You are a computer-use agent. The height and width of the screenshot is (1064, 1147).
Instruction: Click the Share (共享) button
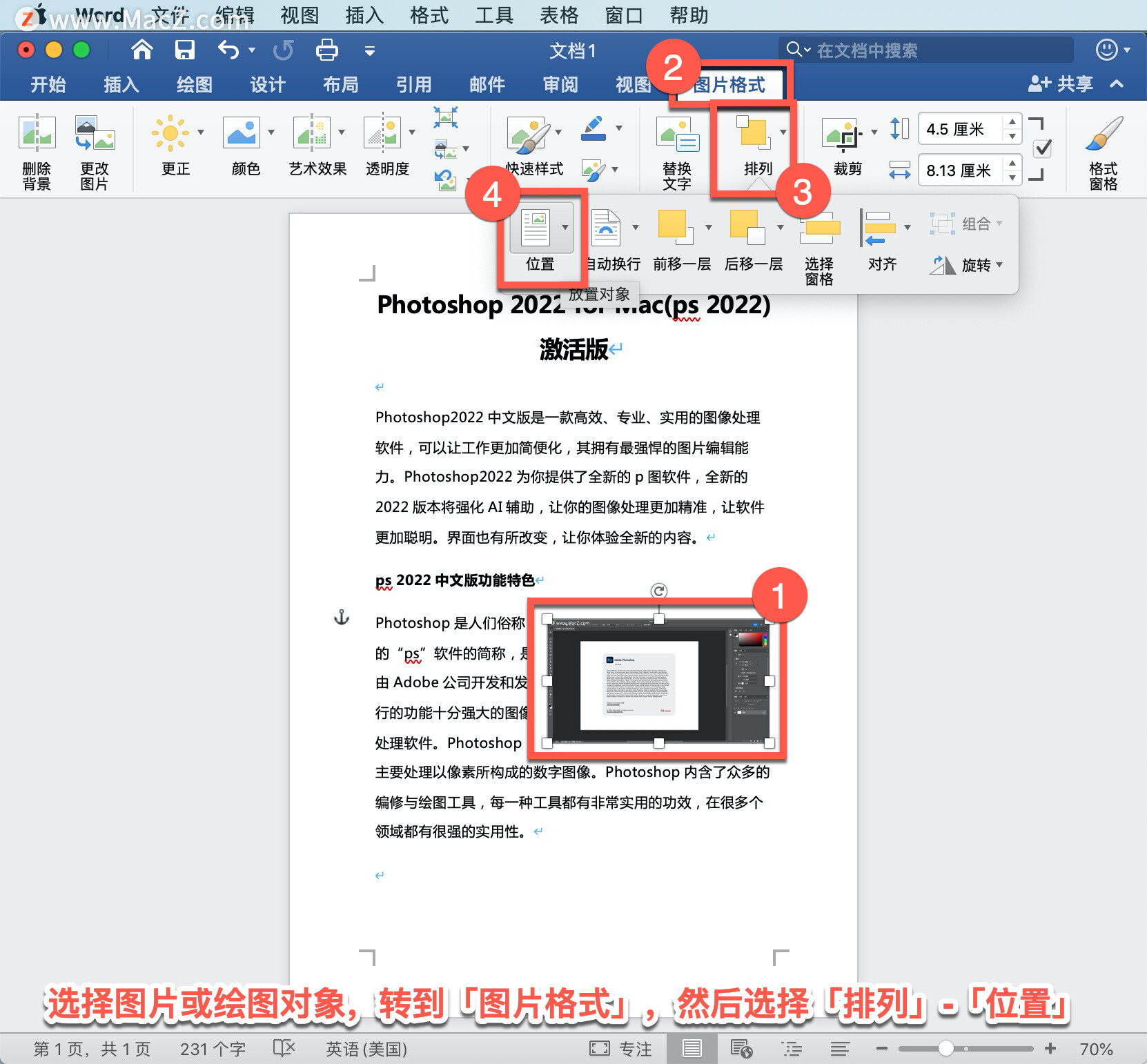pyautogui.click(x=1061, y=84)
